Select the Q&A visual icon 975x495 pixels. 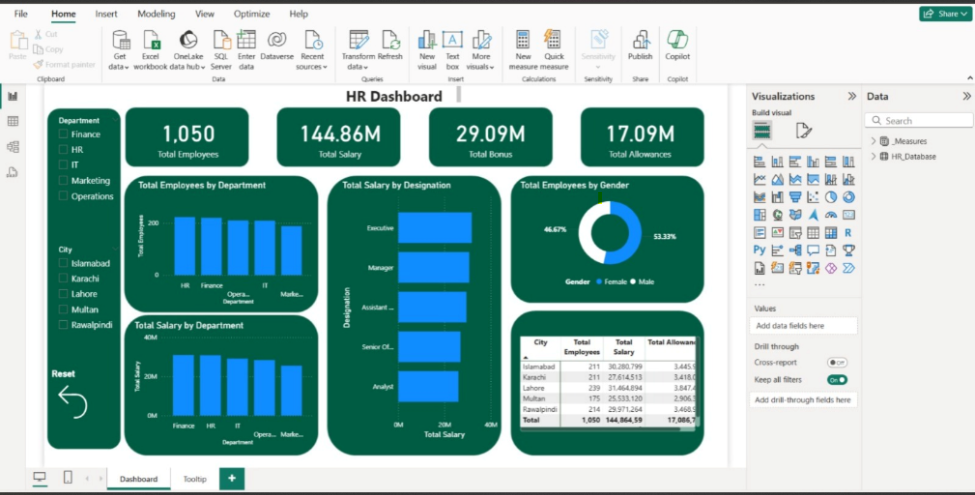click(x=813, y=250)
